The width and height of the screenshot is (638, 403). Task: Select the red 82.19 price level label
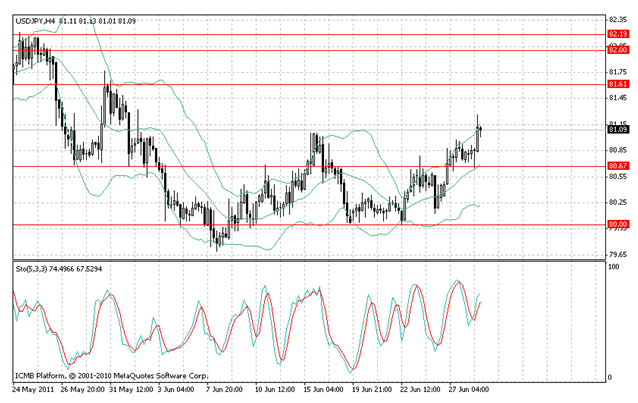[617, 34]
